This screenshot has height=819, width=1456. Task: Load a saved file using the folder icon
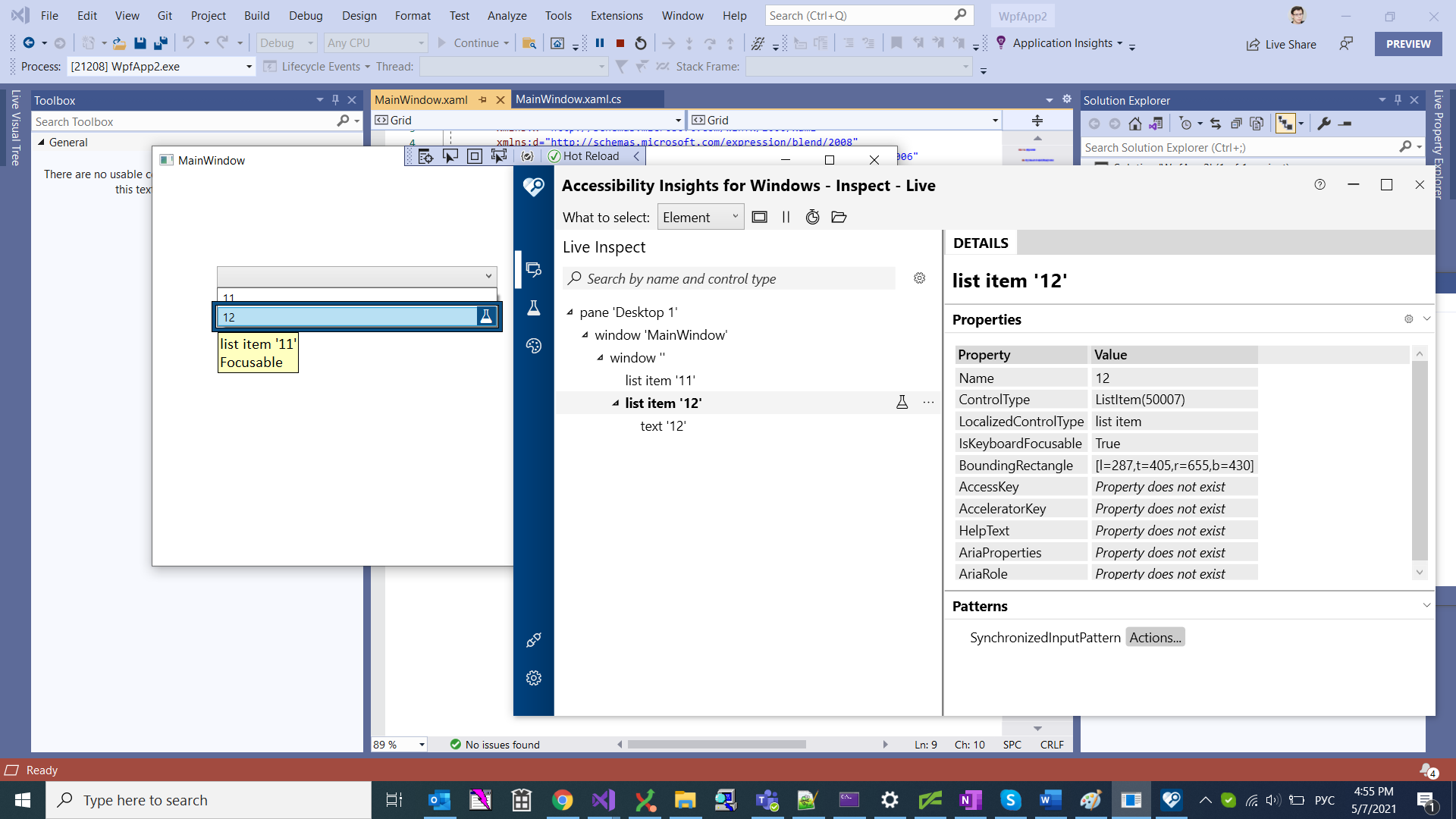coord(839,217)
